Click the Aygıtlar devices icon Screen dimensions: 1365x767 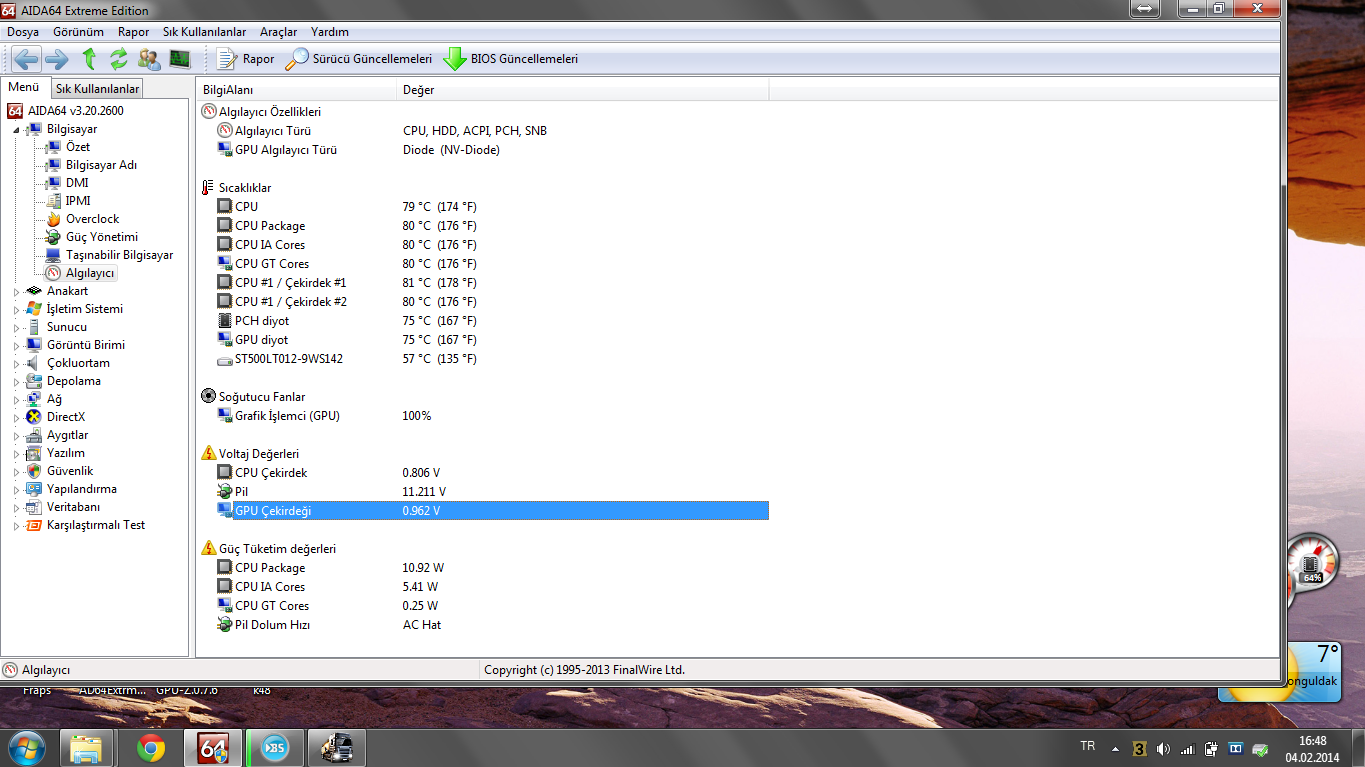(35, 435)
